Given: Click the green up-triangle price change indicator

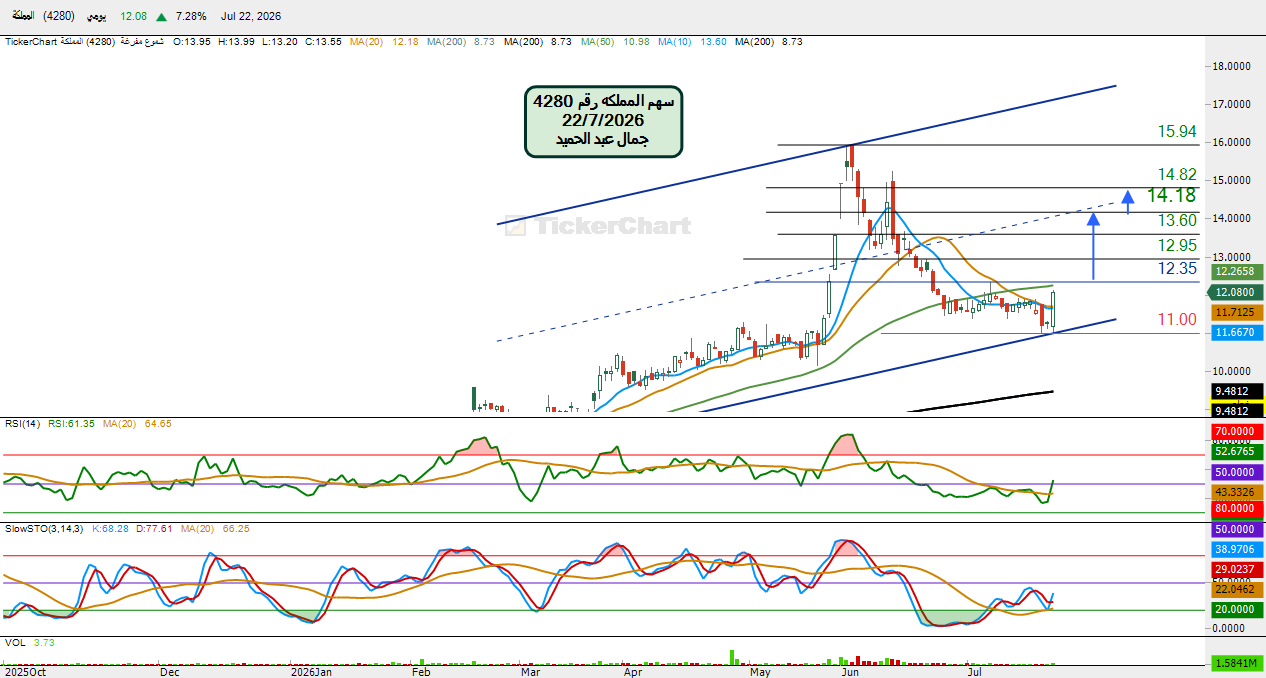Looking at the screenshot, I should coord(161,17).
